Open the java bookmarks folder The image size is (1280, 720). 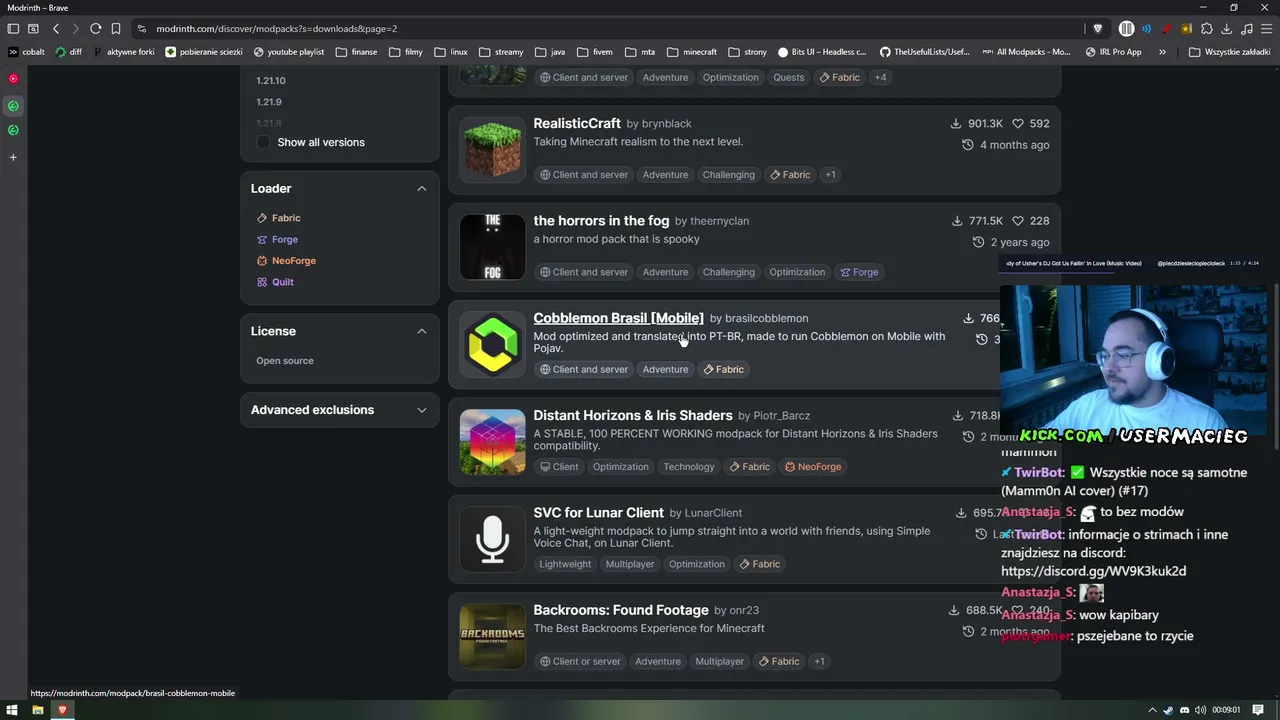click(550, 52)
